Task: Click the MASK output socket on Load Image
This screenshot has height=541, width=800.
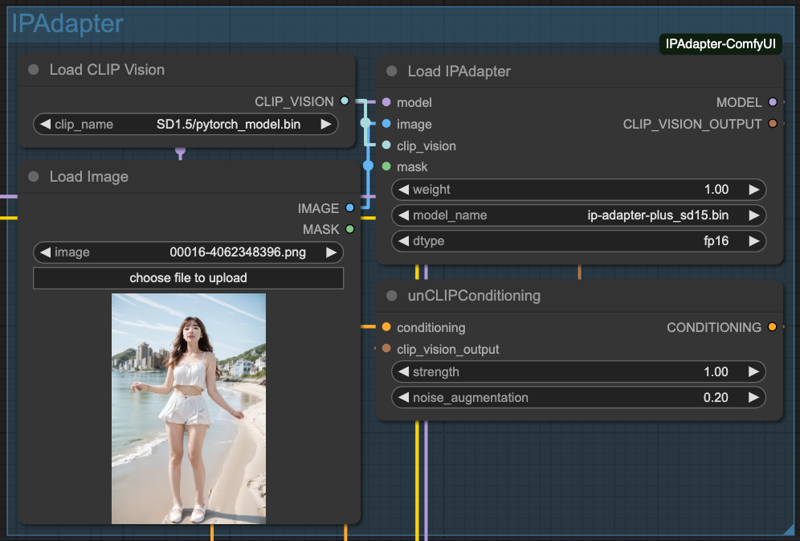Action: [x=350, y=229]
